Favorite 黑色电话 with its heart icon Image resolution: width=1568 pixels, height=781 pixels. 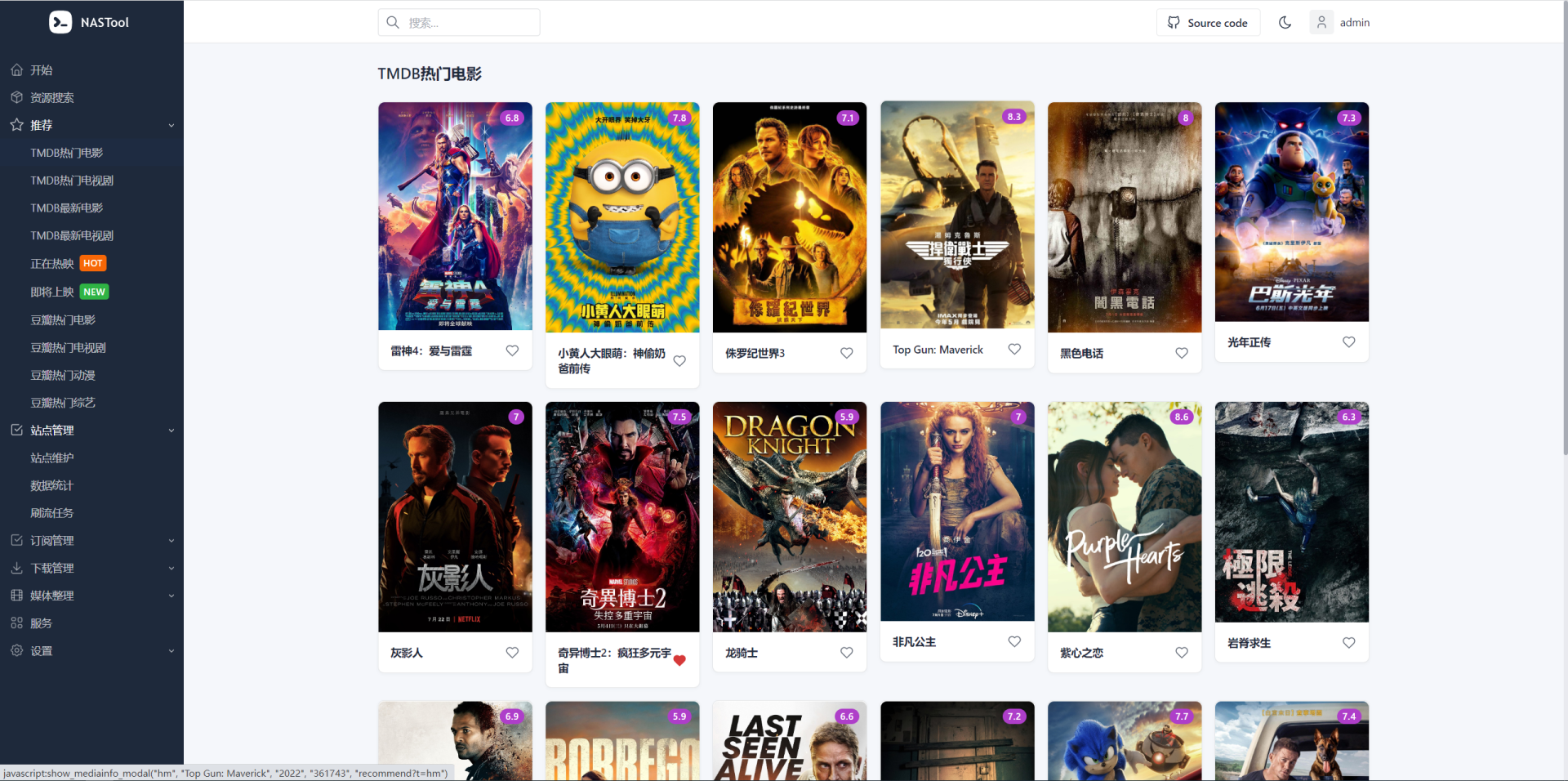click(x=1182, y=353)
